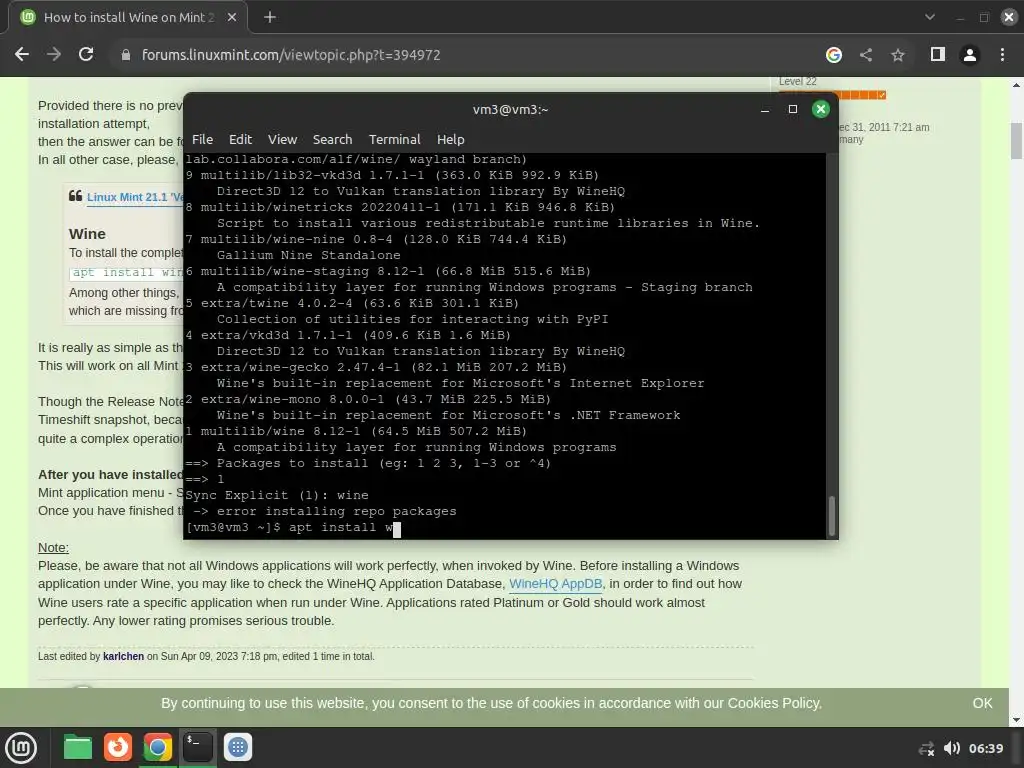Launch Firefox from the panel
Image resolution: width=1024 pixels, height=768 pixels.
(118, 747)
